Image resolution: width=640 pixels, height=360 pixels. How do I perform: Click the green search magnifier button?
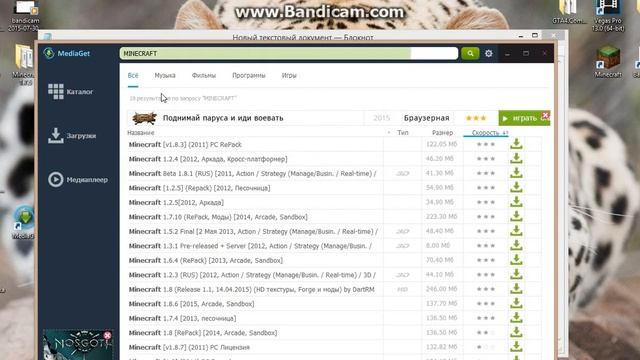point(470,53)
